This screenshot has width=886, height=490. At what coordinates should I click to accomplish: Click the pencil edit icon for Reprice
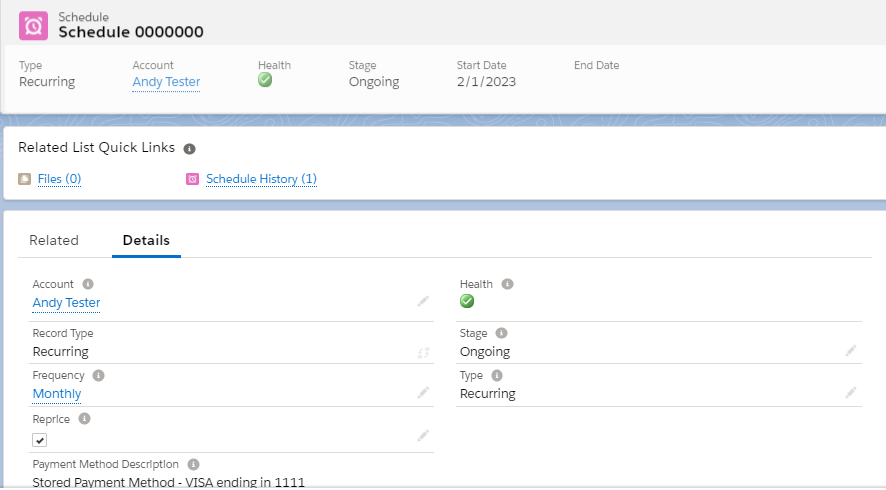[423, 436]
